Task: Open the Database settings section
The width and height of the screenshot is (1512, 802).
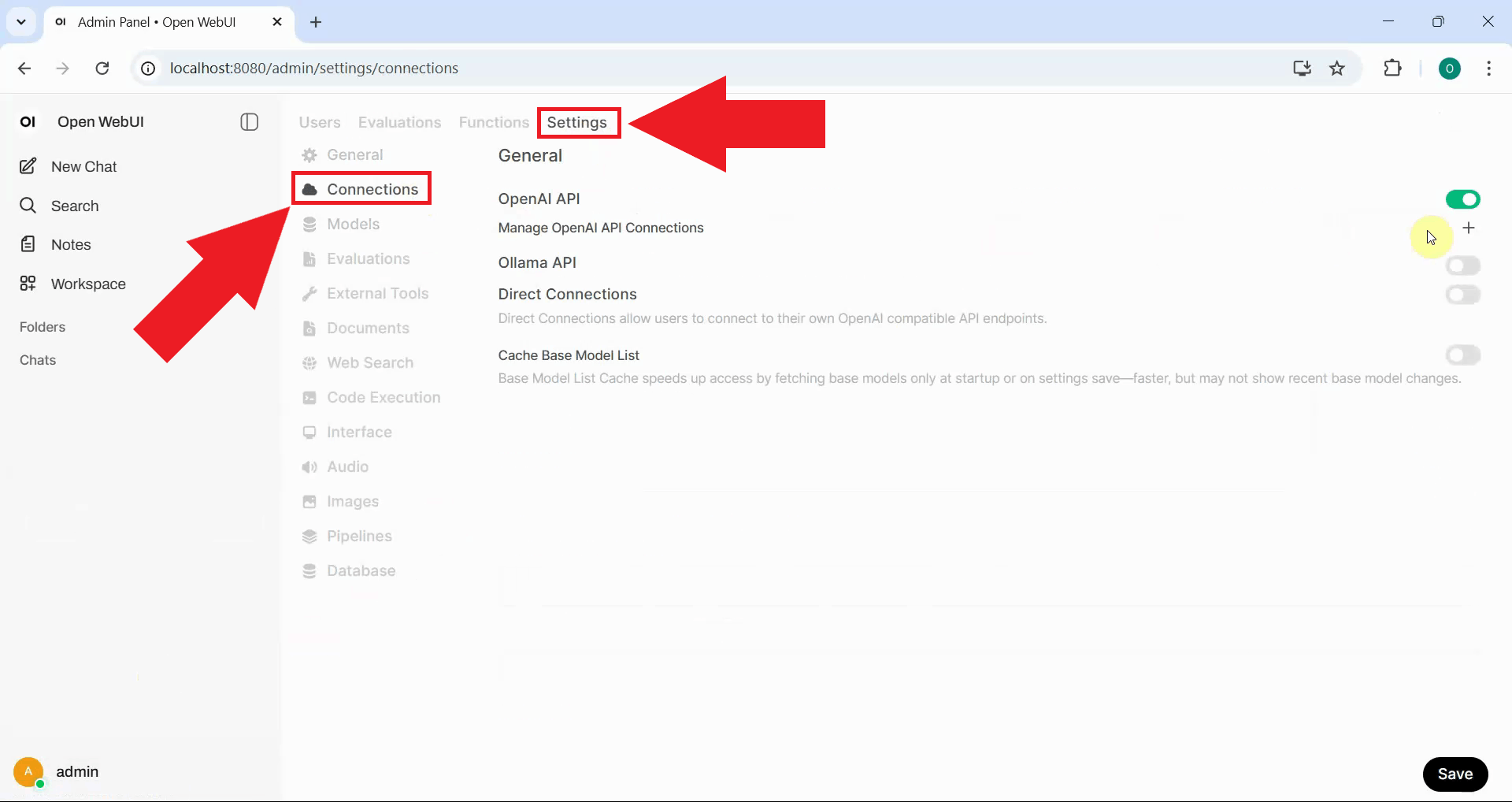Action: tap(361, 570)
